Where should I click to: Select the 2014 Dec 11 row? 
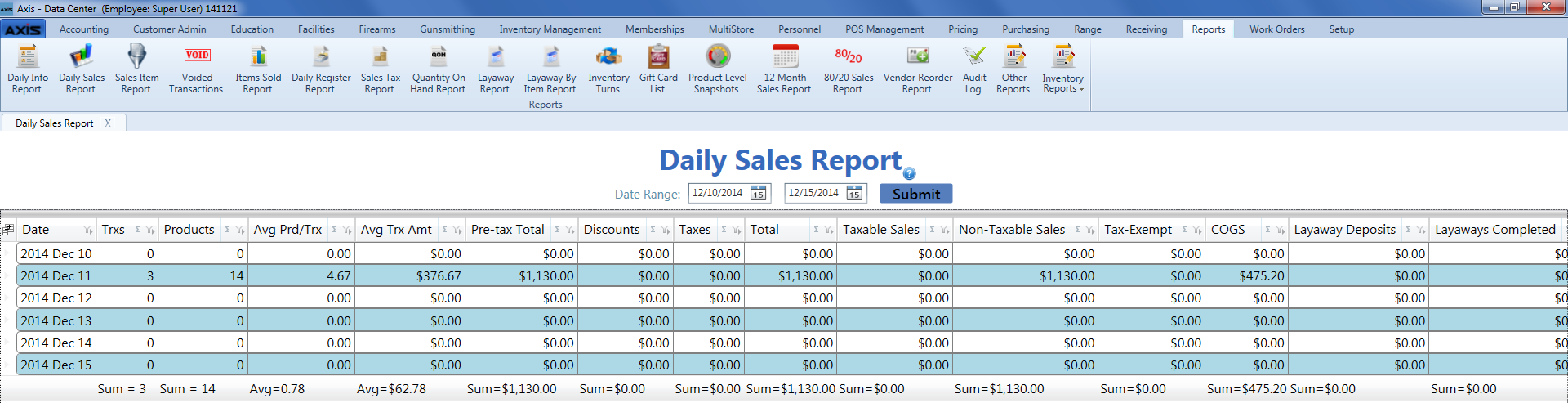point(791,276)
